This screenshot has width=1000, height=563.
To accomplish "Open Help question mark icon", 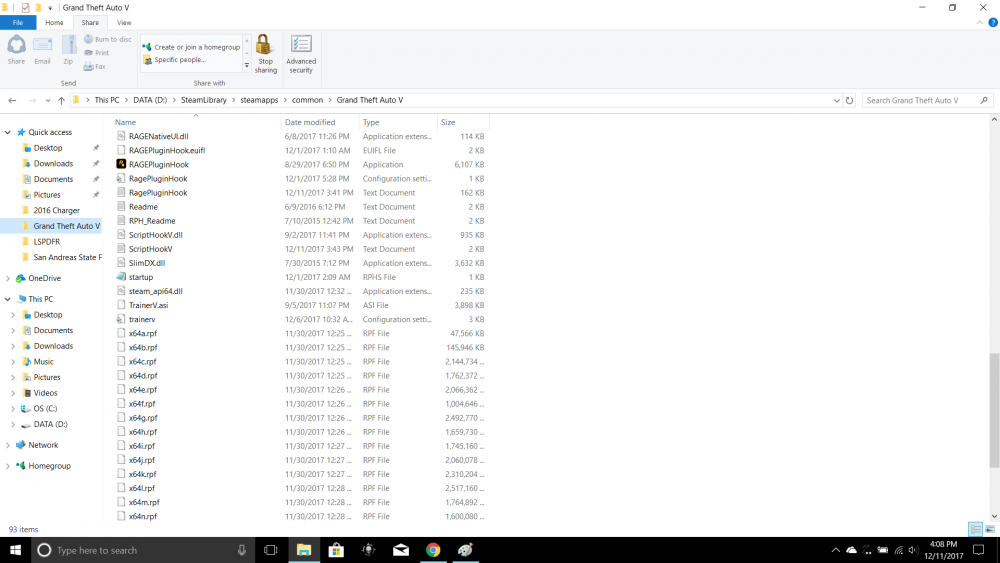I will pos(993,22).
